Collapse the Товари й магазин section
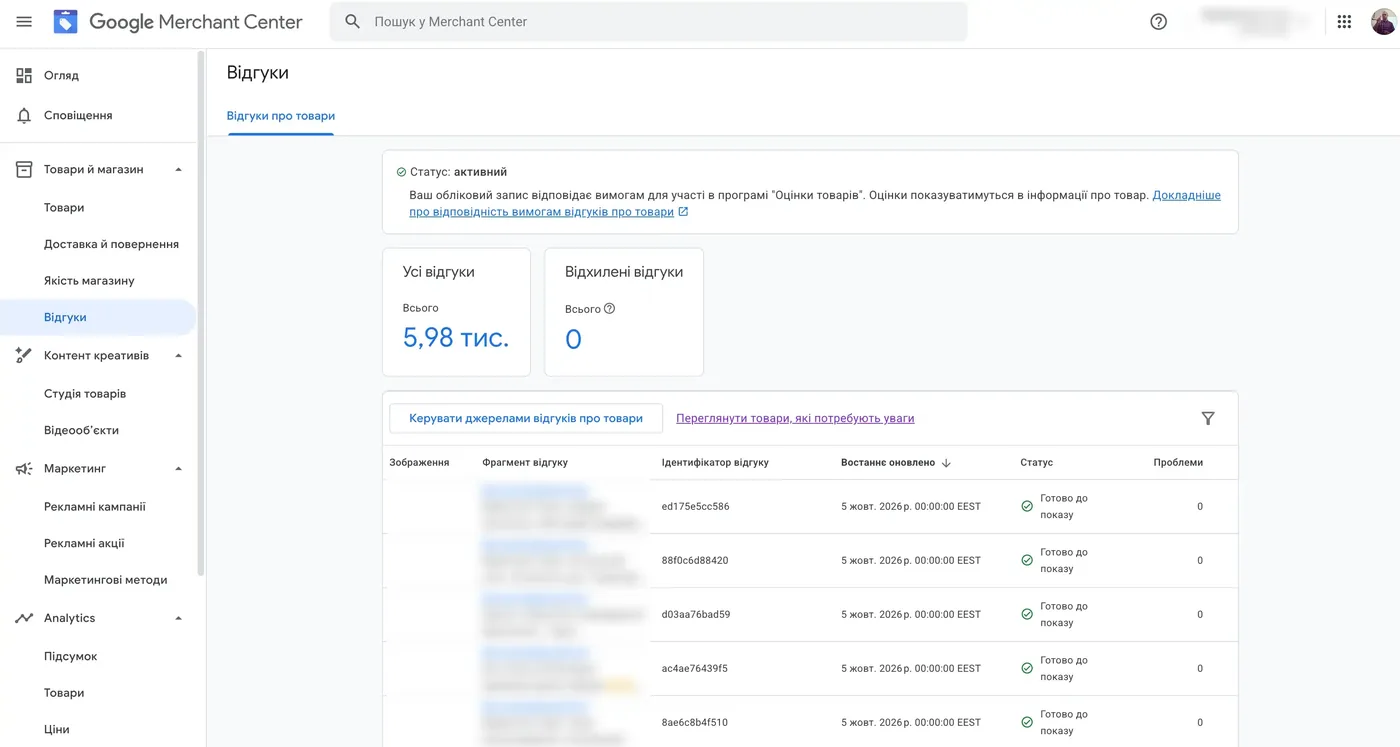 coord(179,169)
